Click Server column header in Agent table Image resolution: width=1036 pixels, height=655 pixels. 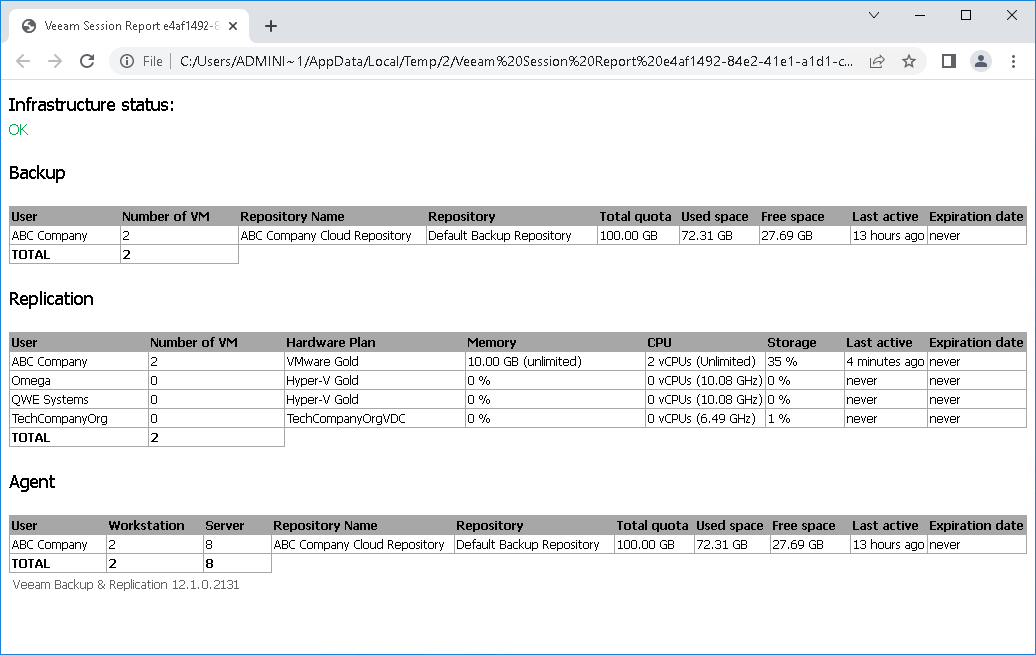pyautogui.click(x=225, y=525)
